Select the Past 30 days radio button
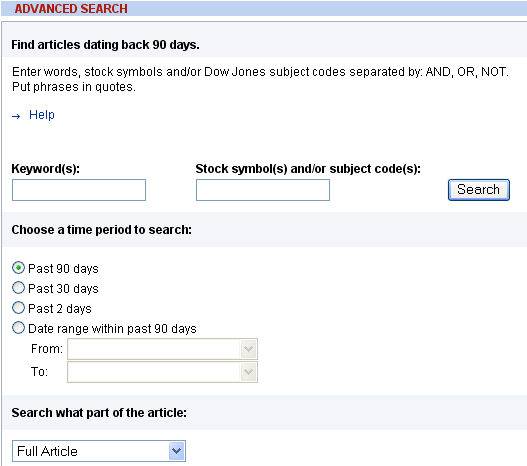This screenshot has width=527, height=466. click(18, 288)
